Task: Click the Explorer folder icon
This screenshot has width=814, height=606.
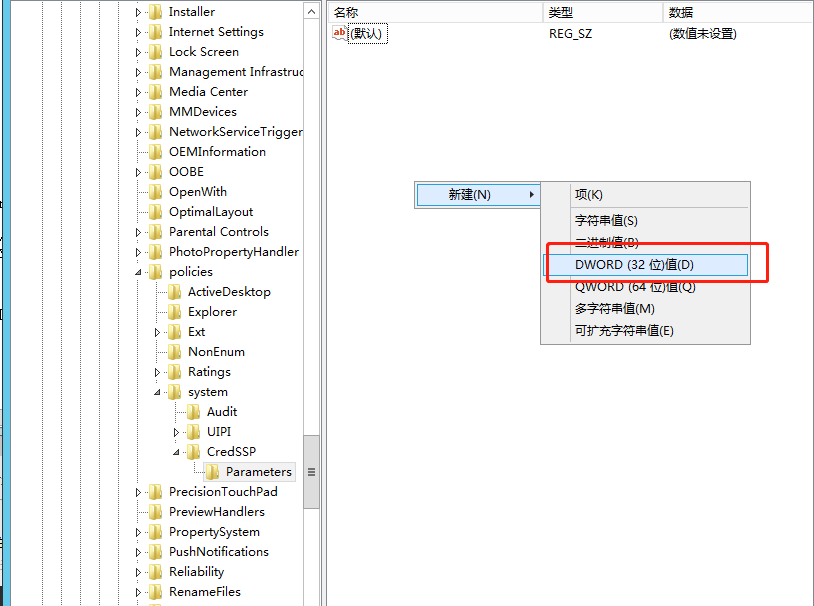Action: [x=175, y=312]
